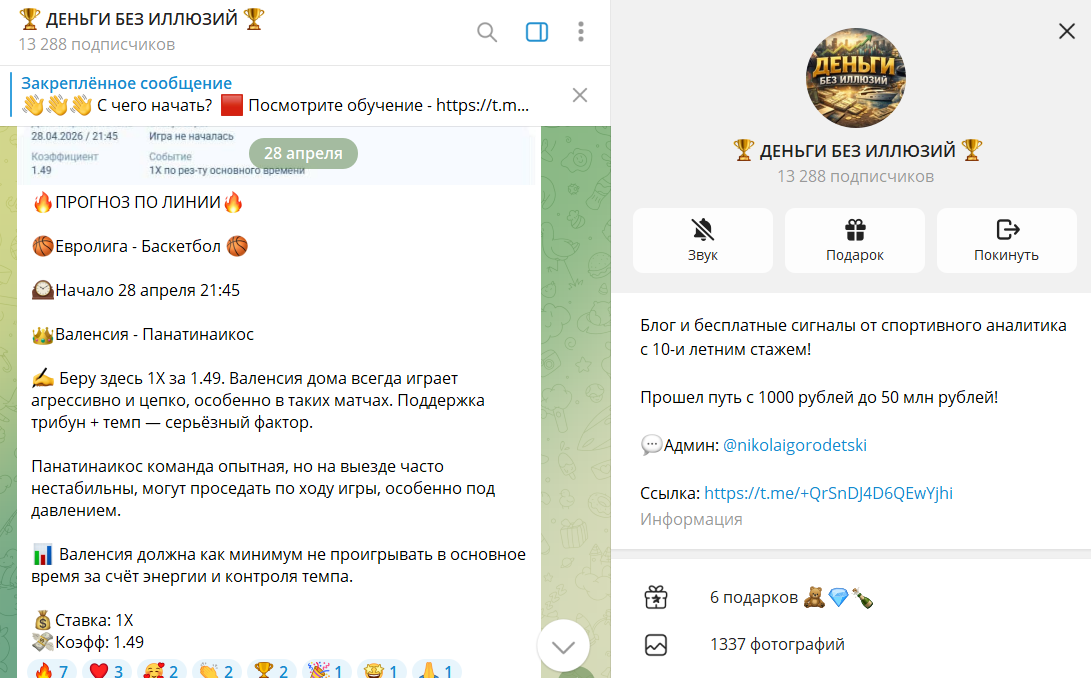Open the 1337 фотографий media section
The height and width of the screenshot is (678, 1091).
(x=851, y=645)
